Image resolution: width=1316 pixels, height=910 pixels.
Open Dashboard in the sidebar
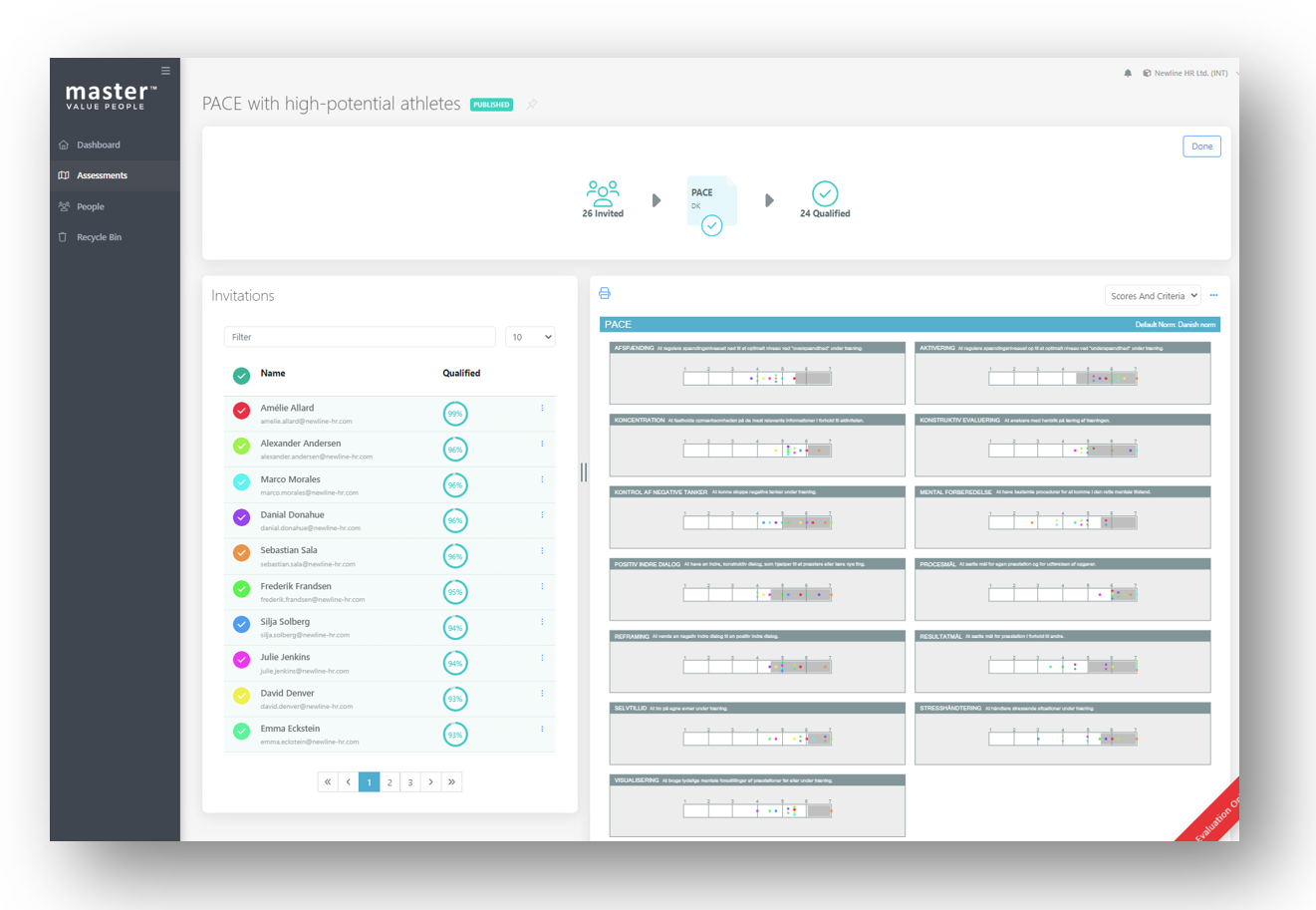click(x=98, y=145)
